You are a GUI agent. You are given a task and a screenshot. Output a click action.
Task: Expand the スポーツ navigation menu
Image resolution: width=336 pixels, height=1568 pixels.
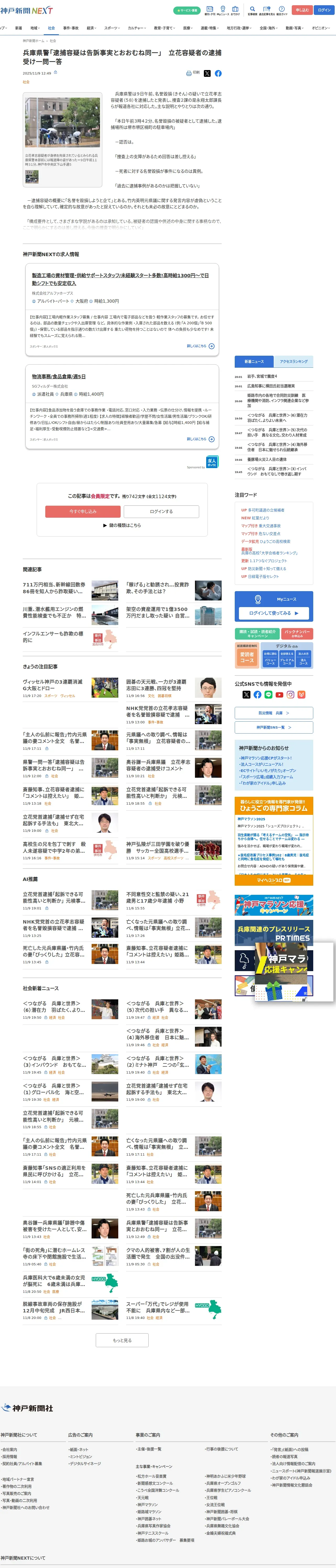pos(112,28)
